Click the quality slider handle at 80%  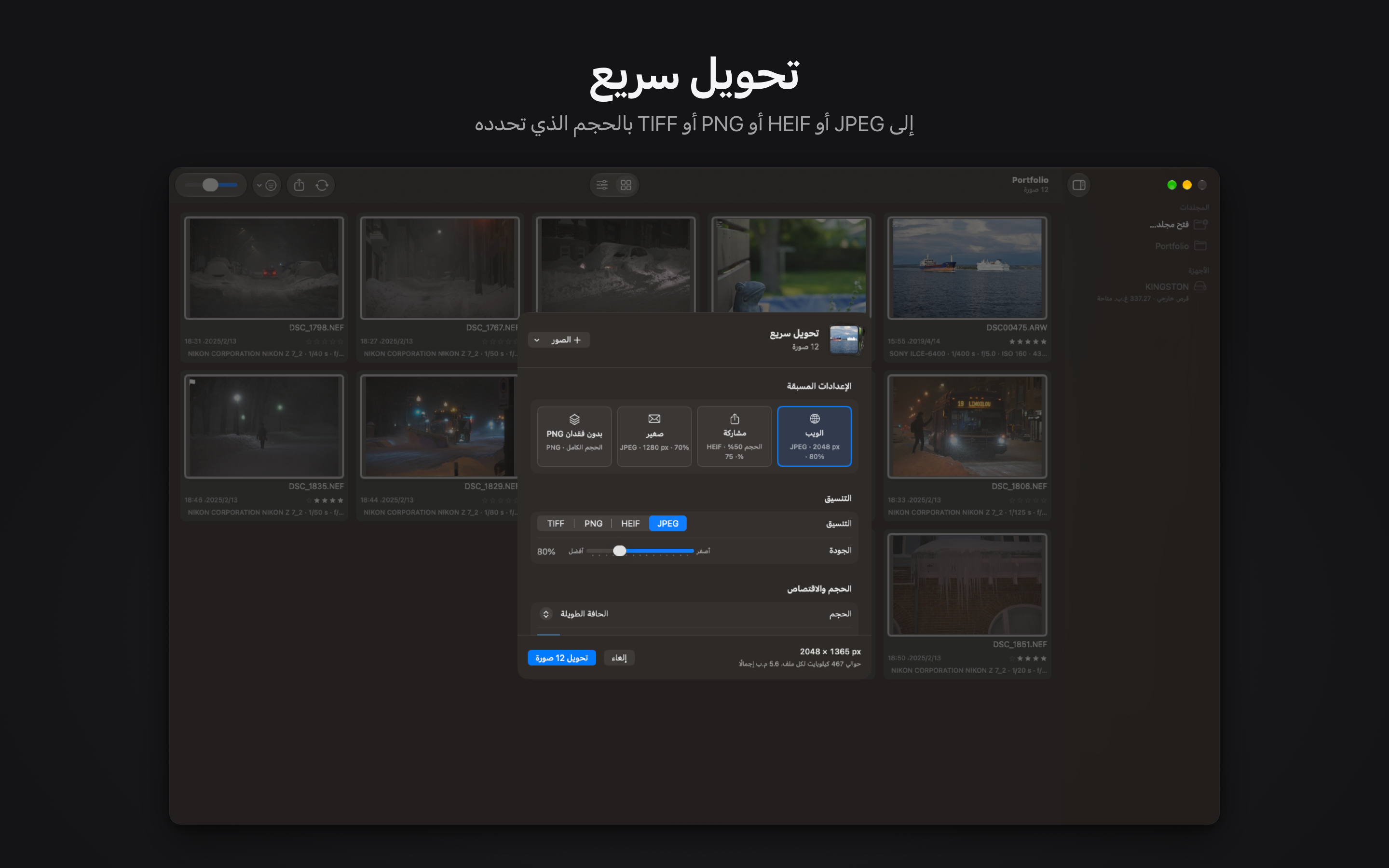point(619,551)
